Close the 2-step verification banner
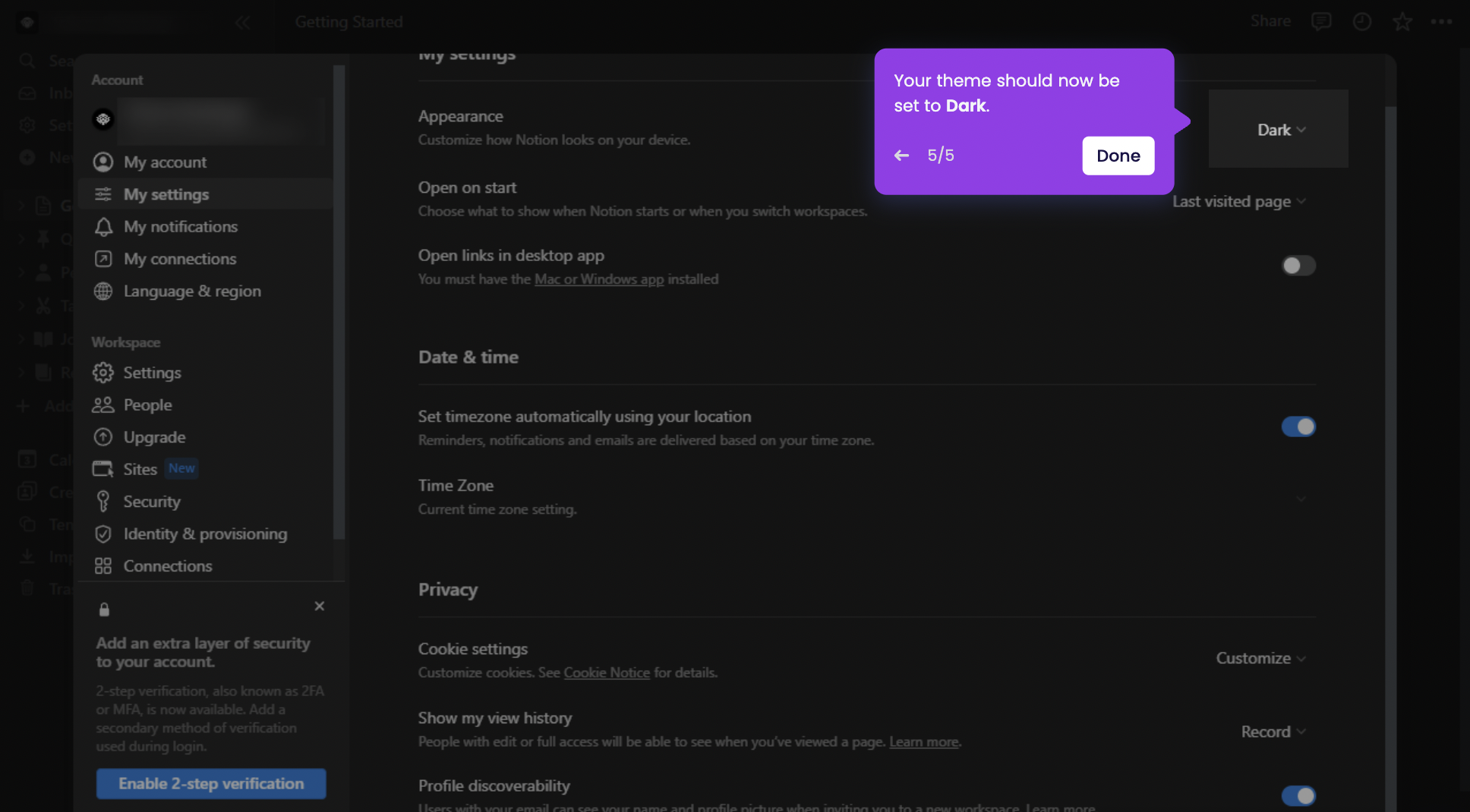 tap(319, 606)
